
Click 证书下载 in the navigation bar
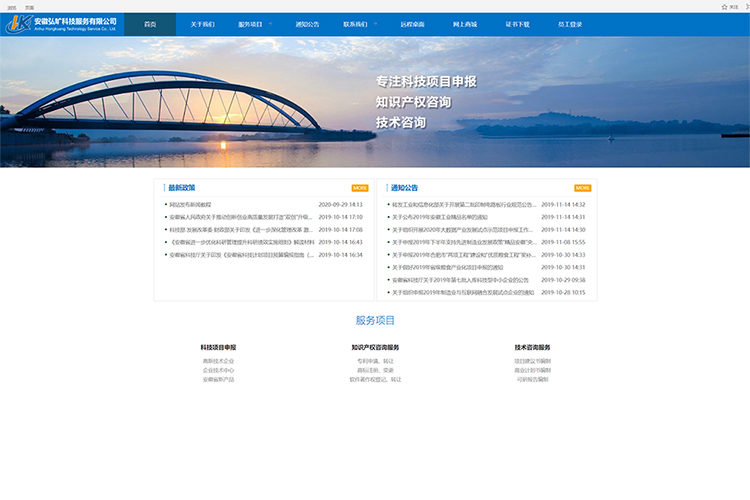click(x=517, y=24)
